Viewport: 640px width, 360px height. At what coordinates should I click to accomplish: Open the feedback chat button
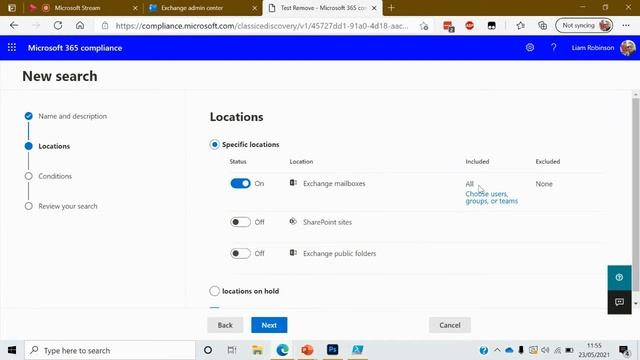click(619, 302)
